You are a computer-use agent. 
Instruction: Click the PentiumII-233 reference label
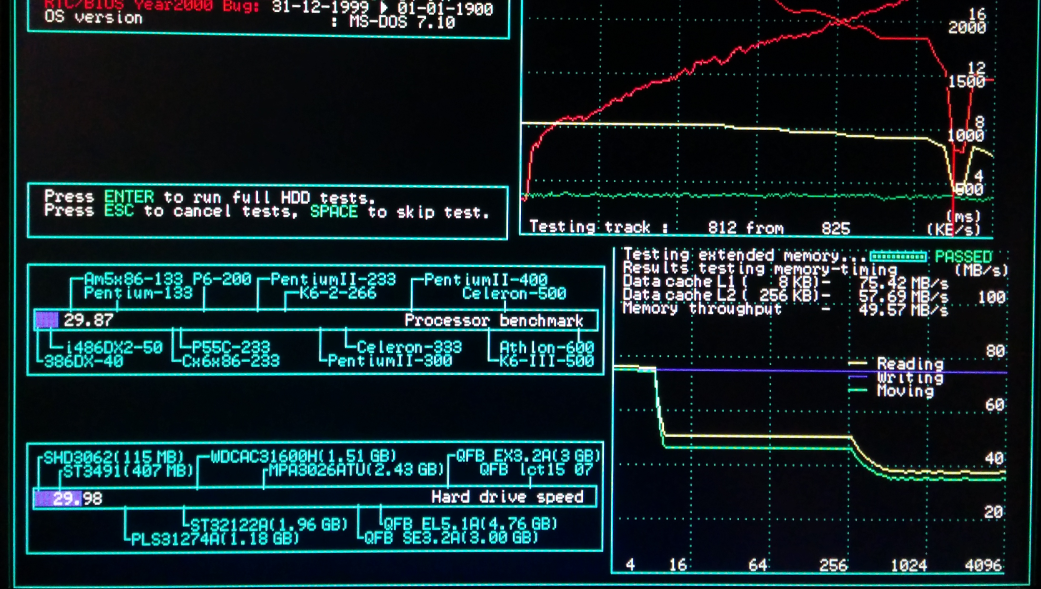pyautogui.click(x=333, y=280)
